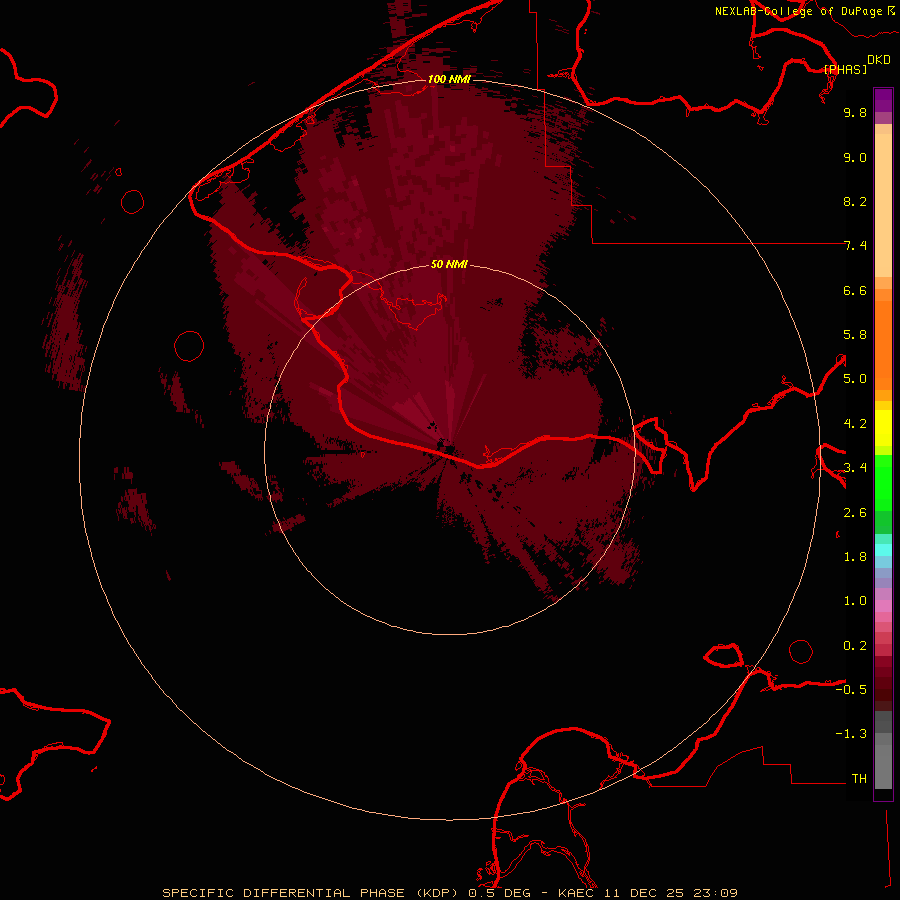Image resolution: width=900 pixels, height=900 pixels.
Task: Click the 5.8 scale value
Action: (x=855, y=335)
